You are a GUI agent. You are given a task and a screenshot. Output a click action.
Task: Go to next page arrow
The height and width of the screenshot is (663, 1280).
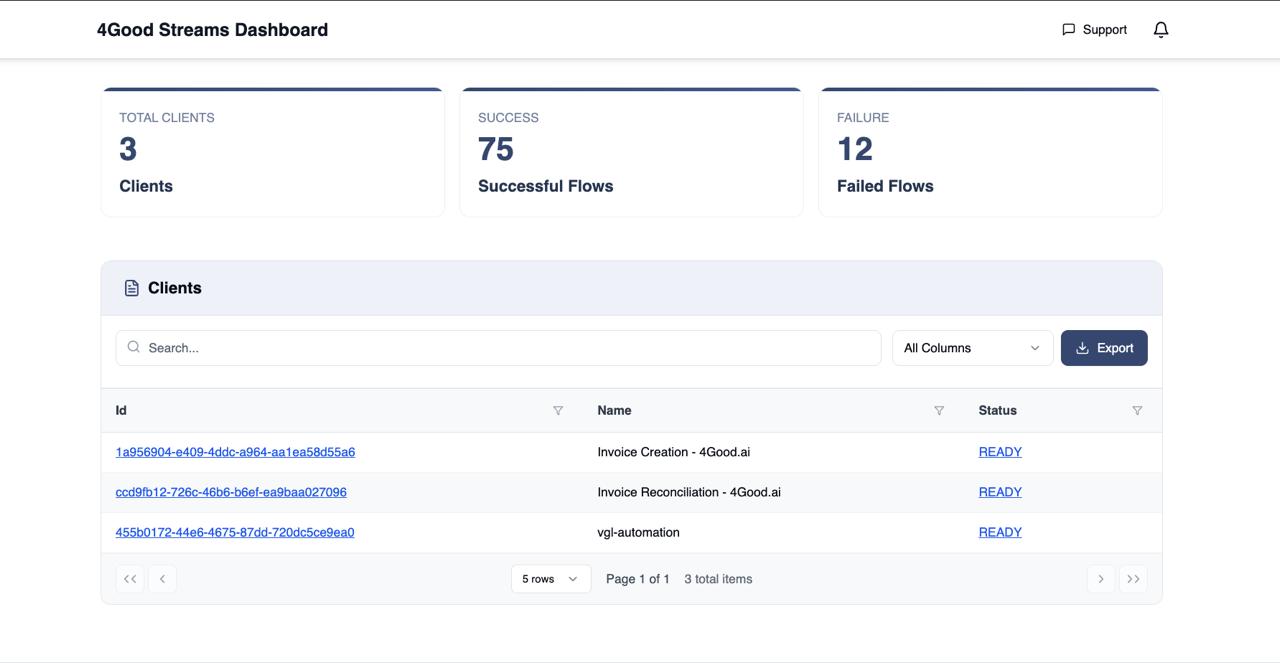pyautogui.click(x=1101, y=579)
